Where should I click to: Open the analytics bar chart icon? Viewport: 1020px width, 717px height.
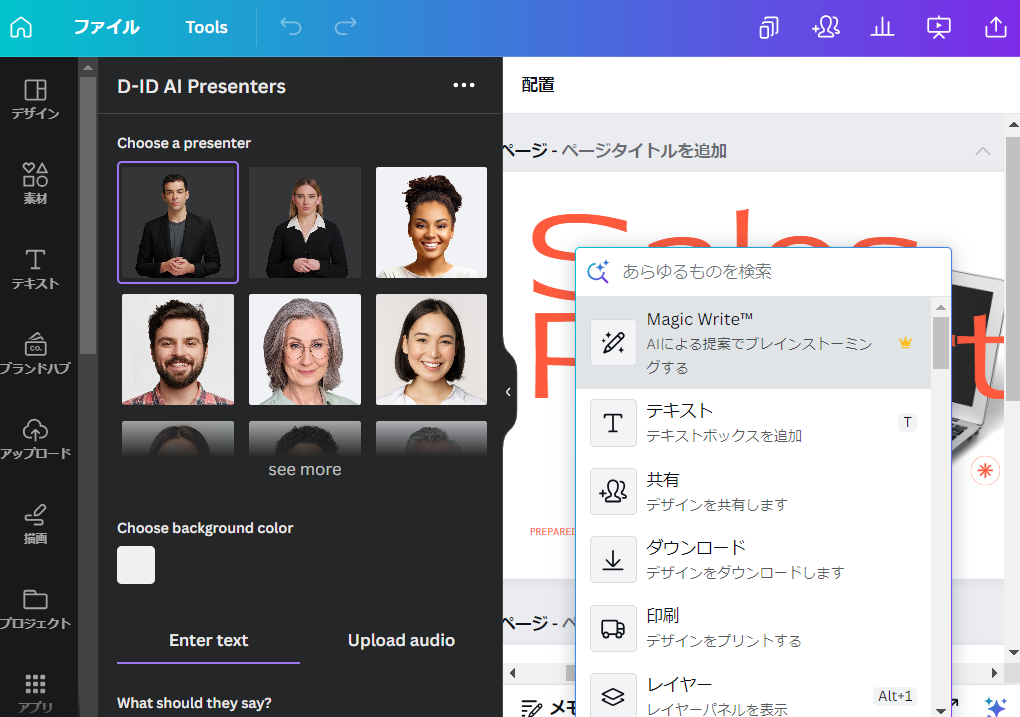pyautogui.click(x=882, y=27)
